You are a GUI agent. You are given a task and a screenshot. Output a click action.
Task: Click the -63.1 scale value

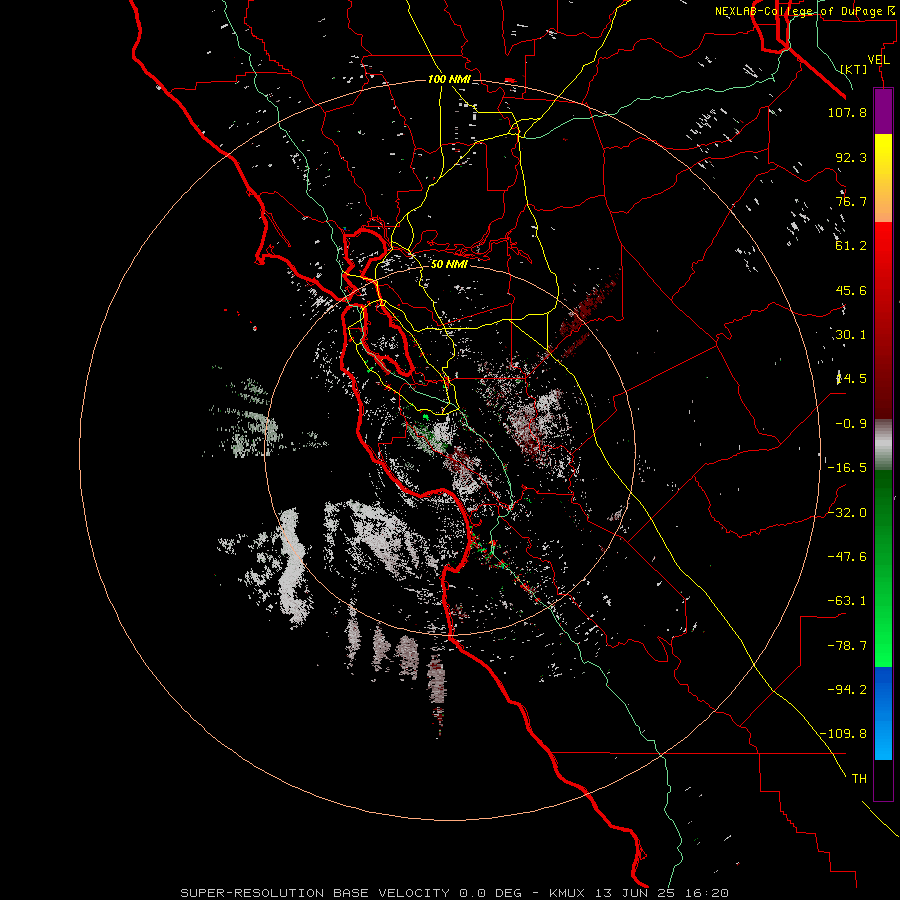[x=847, y=601]
